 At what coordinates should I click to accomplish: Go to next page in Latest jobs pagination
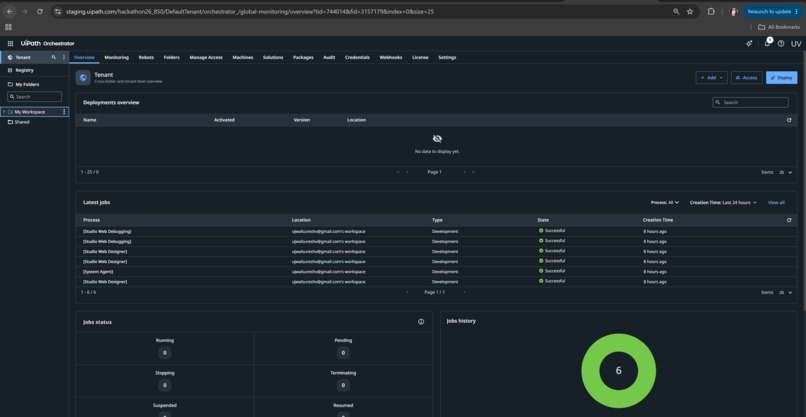[x=465, y=292]
